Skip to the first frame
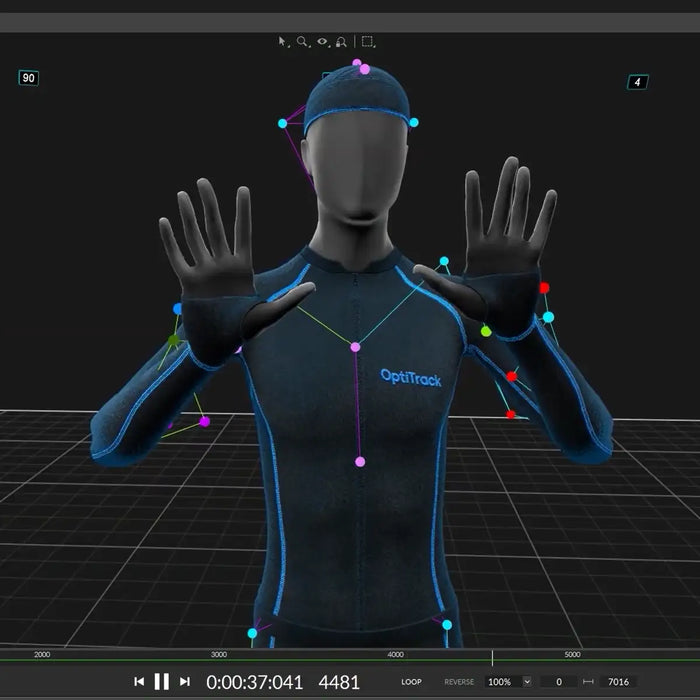This screenshot has width=700, height=700. click(x=139, y=682)
